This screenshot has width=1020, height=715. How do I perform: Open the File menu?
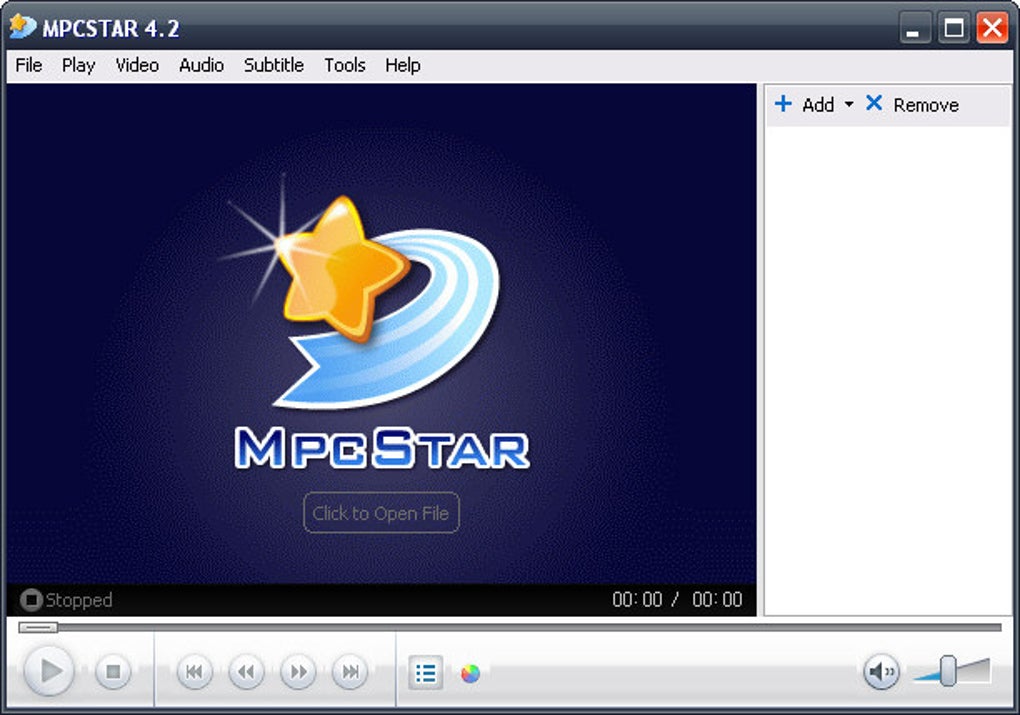tap(29, 65)
